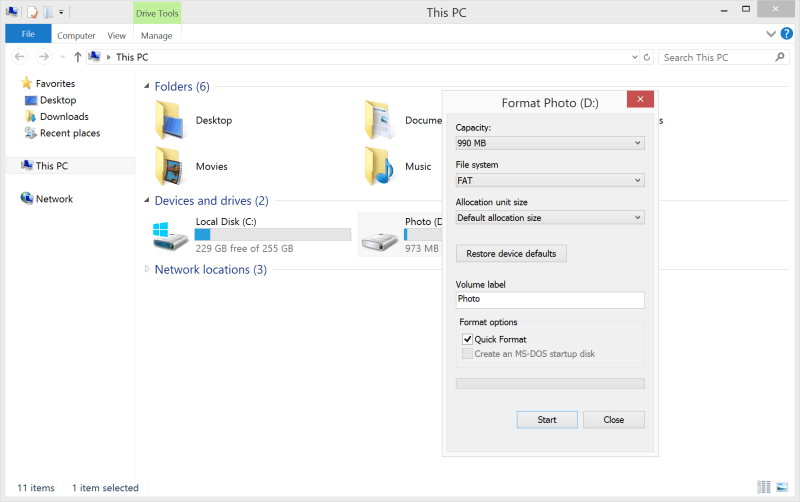Expand the Network locations (3) group

tap(146, 269)
